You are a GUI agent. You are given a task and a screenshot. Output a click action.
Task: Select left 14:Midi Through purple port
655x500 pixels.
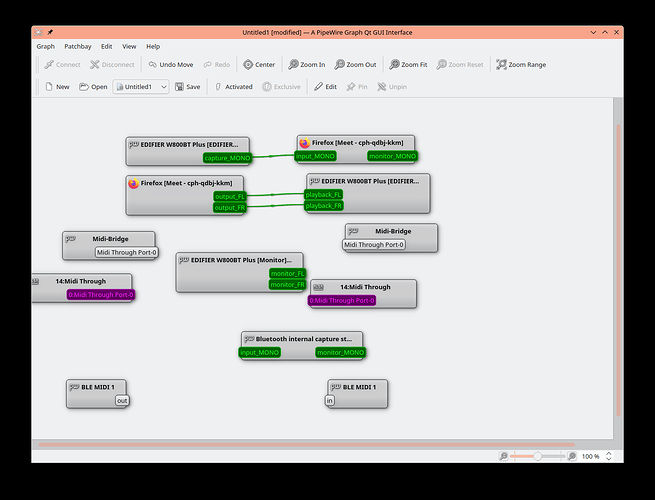[101, 295]
